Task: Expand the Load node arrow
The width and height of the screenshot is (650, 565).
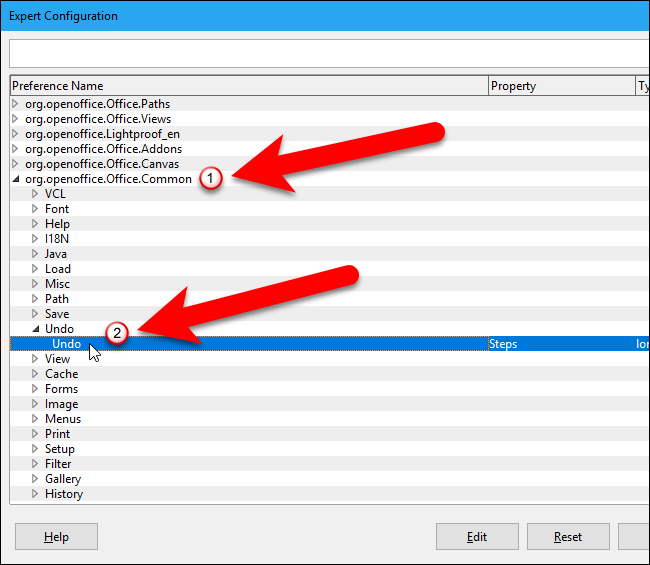Action: (x=35, y=269)
